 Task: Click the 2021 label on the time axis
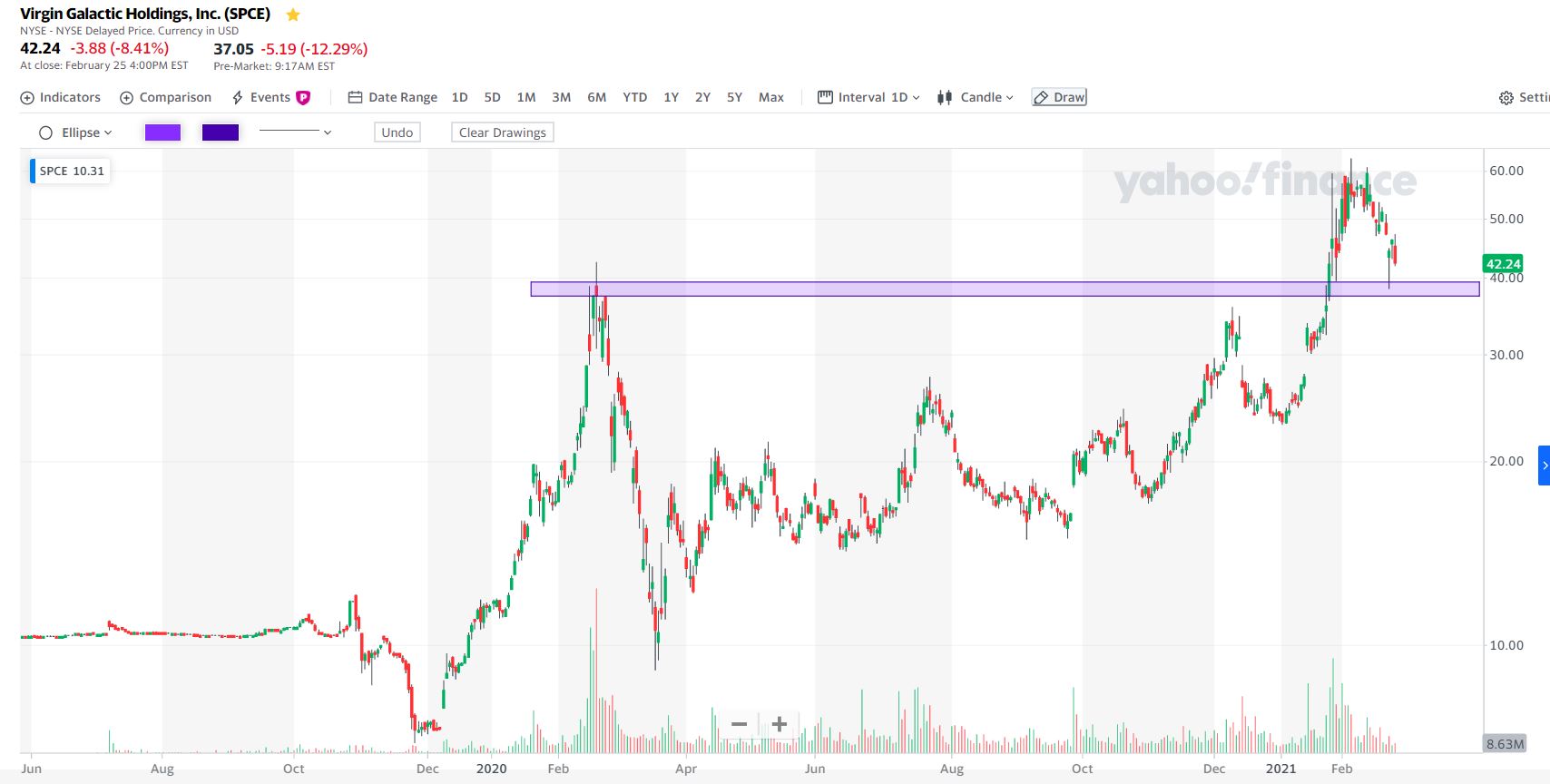point(1280,769)
